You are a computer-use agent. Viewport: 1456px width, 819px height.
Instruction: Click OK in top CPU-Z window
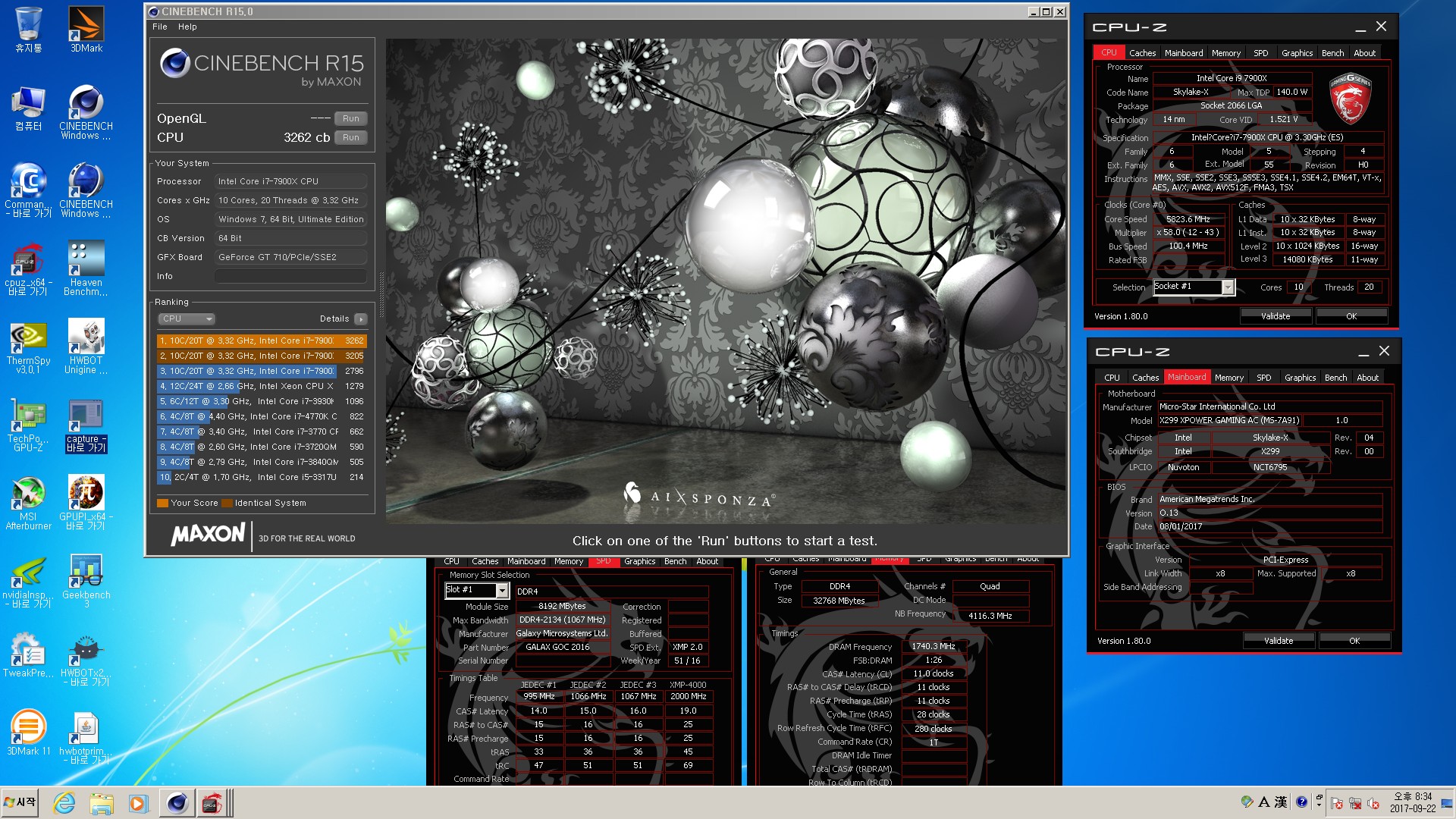click(1351, 316)
